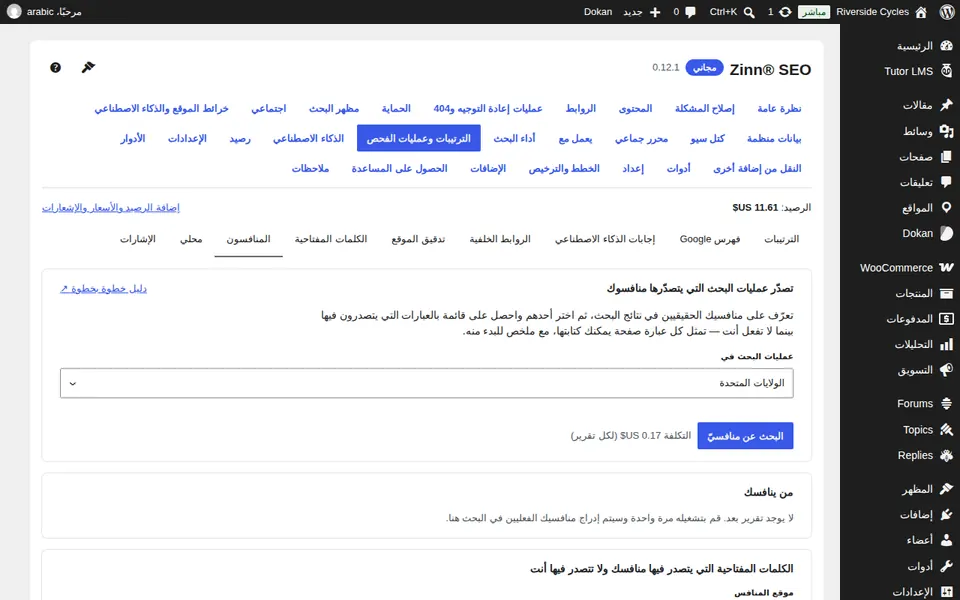Click the plus icon next to جديد
This screenshot has width=960, height=600.
pos(654,12)
